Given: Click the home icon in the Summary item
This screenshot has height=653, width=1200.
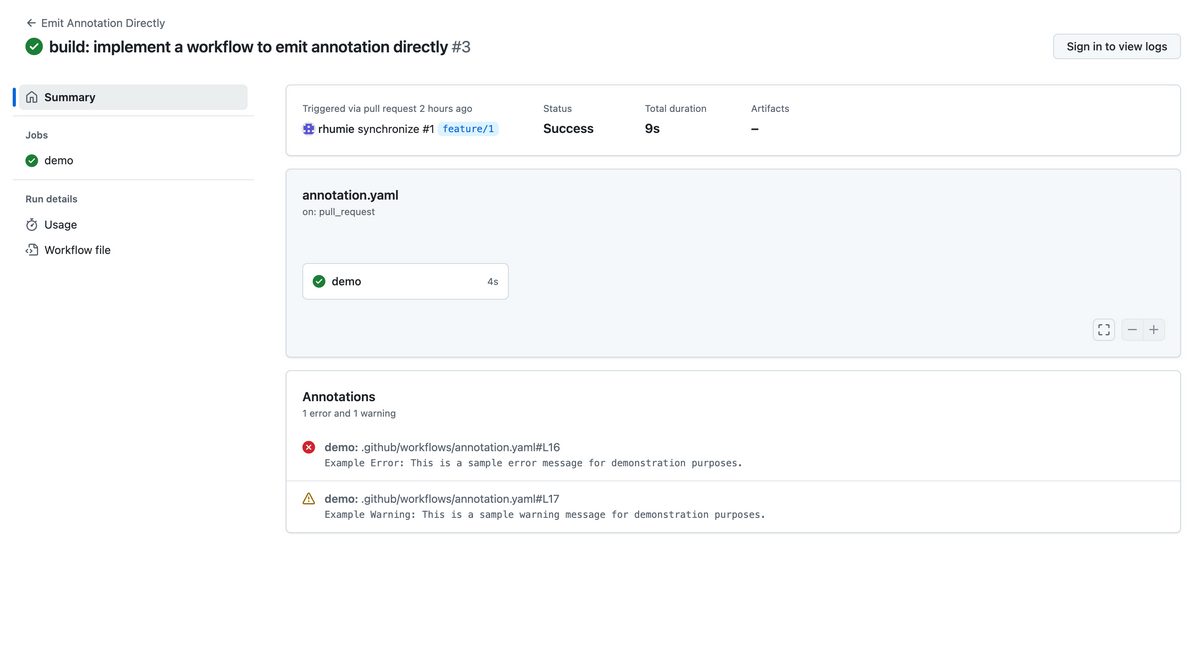Looking at the screenshot, I should 32,97.
